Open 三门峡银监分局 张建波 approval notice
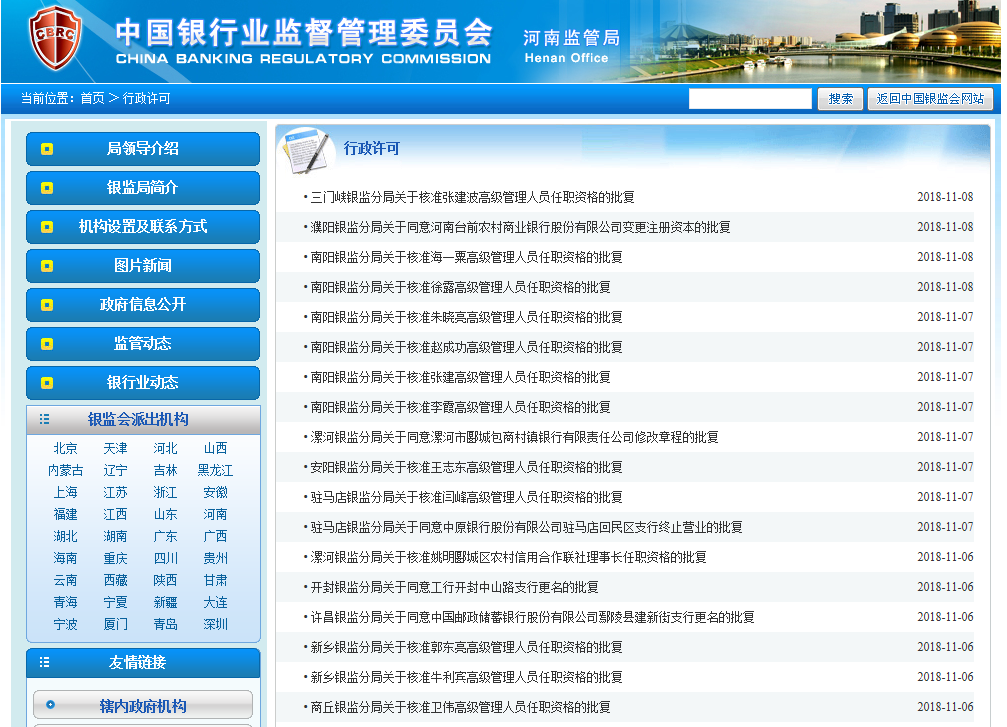Image resolution: width=1007 pixels, height=727 pixels. [x=472, y=197]
